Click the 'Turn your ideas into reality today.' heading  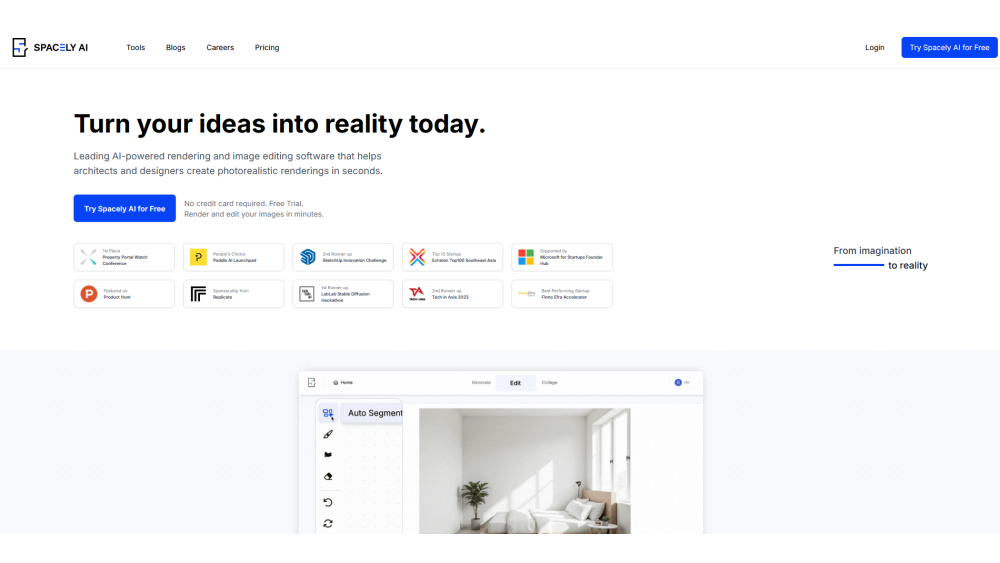pos(279,124)
